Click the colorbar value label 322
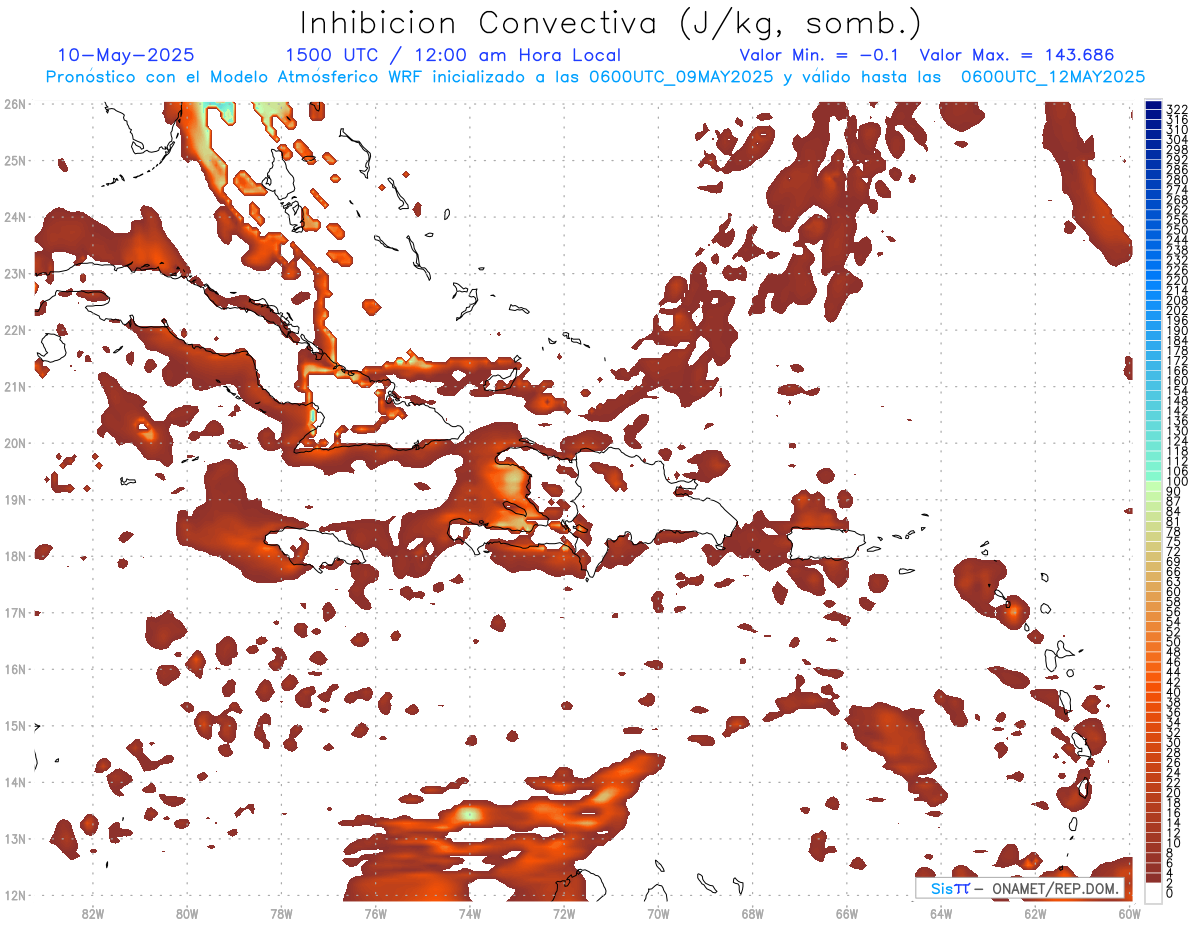1200x927 pixels. point(1176,108)
